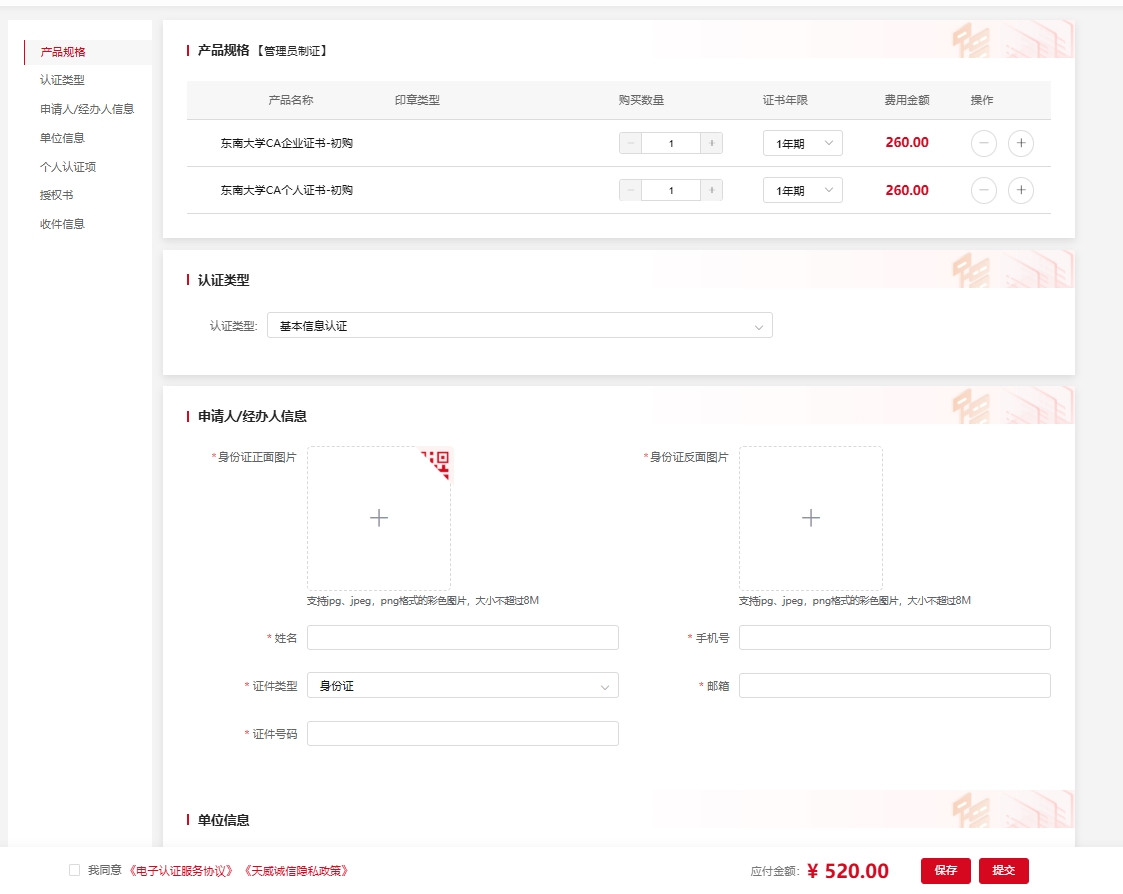Open the 证件类型 dropdown
The image size is (1123, 894).
(x=462, y=686)
